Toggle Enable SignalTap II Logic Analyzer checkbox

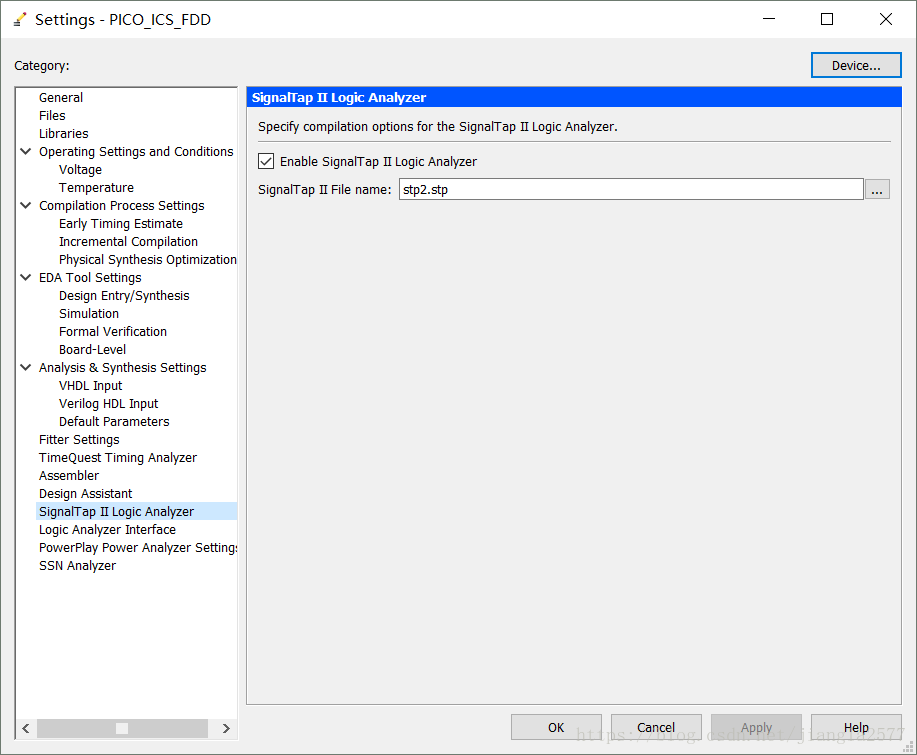click(266, 161)
